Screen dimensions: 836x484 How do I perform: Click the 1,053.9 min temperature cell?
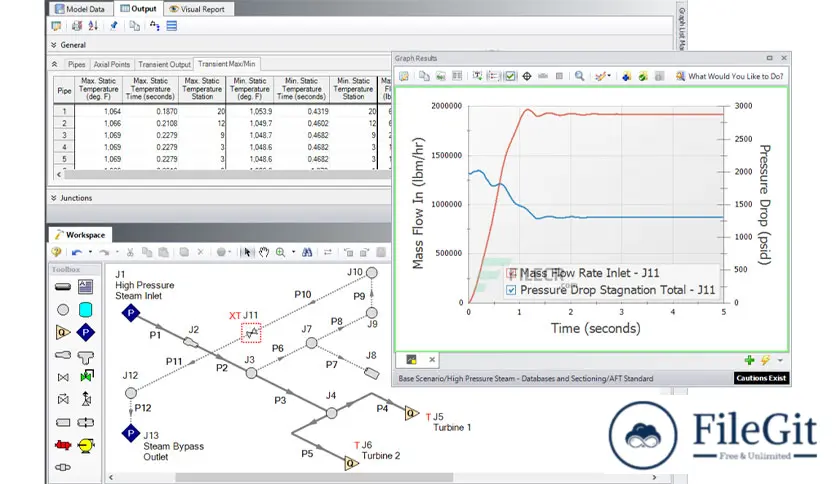click(x=250, y=111)
